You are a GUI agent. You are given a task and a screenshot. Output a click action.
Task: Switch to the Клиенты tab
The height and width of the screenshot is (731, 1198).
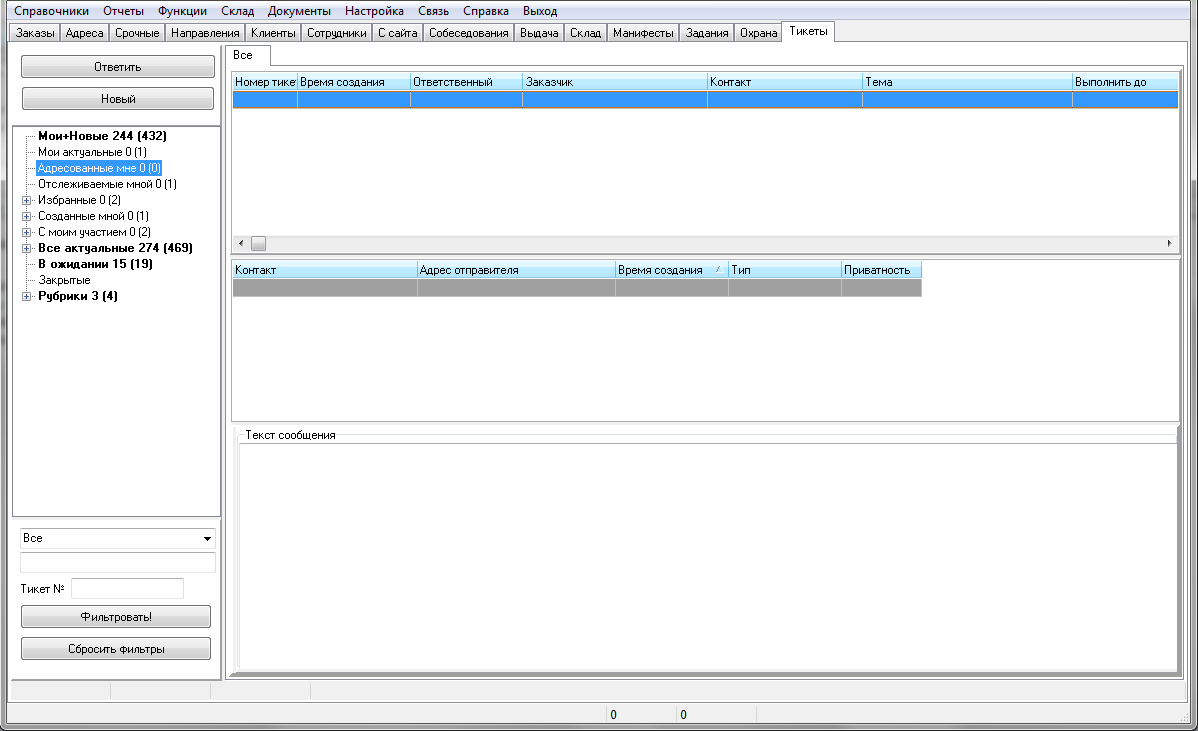(x=273, y=33)
